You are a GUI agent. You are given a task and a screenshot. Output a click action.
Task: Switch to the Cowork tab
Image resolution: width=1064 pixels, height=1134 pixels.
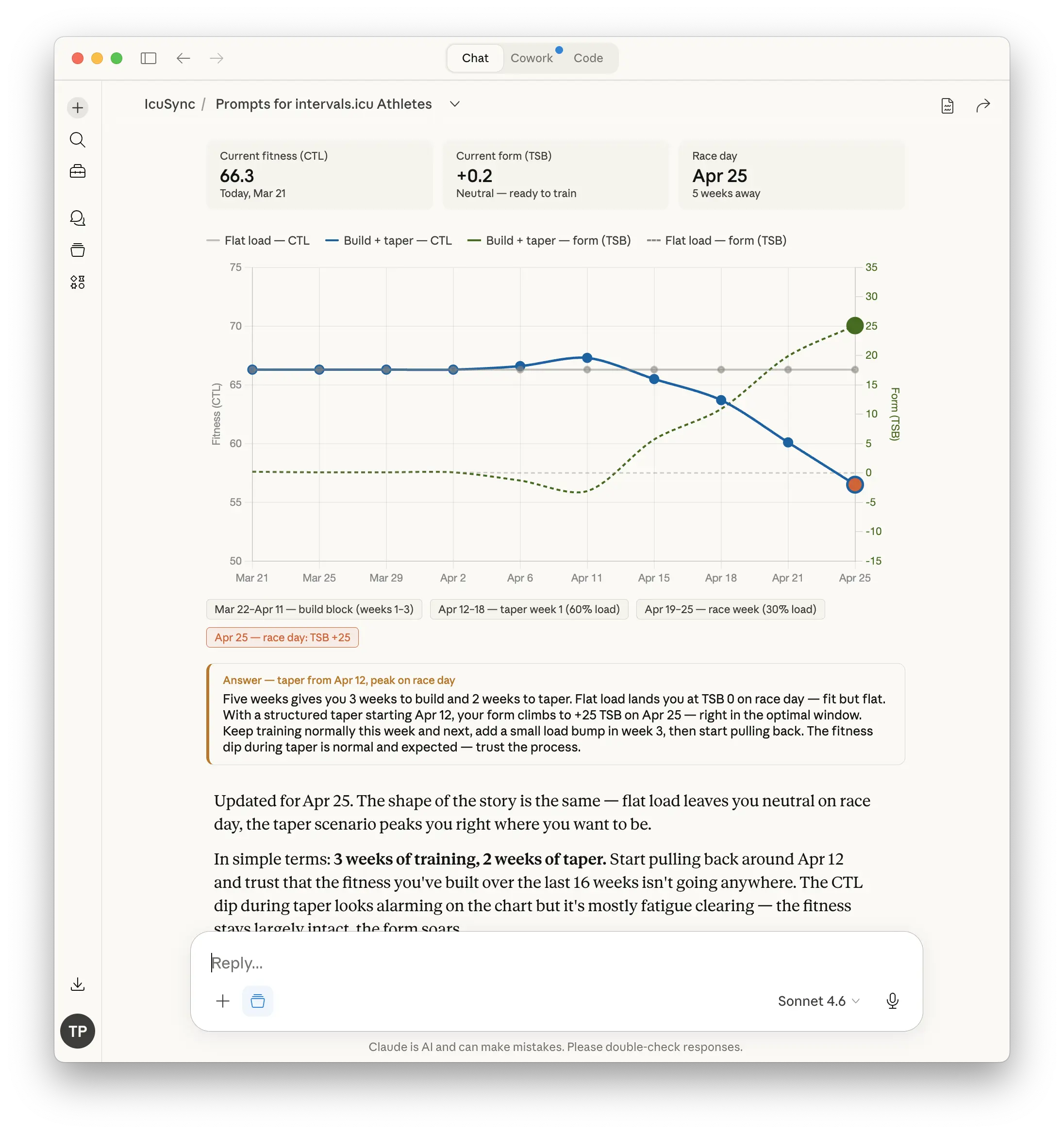point(532,58)
